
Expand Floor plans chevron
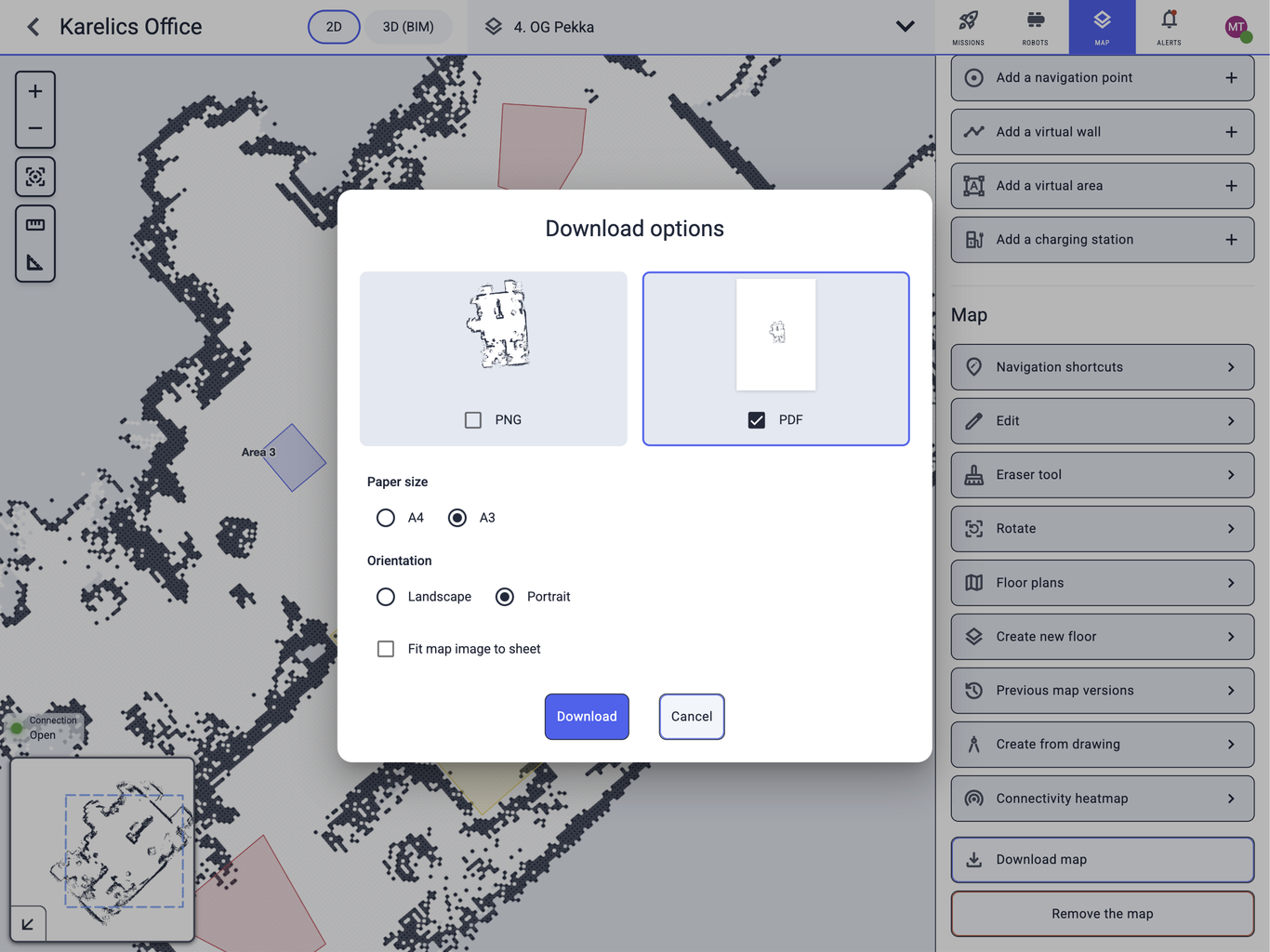(1231, 583)
